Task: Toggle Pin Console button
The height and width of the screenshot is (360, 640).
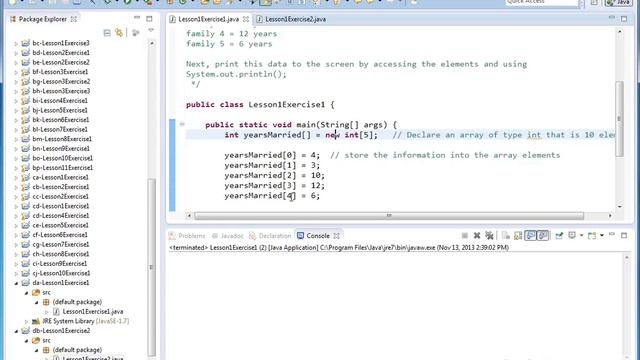Action: click(559, 236)
